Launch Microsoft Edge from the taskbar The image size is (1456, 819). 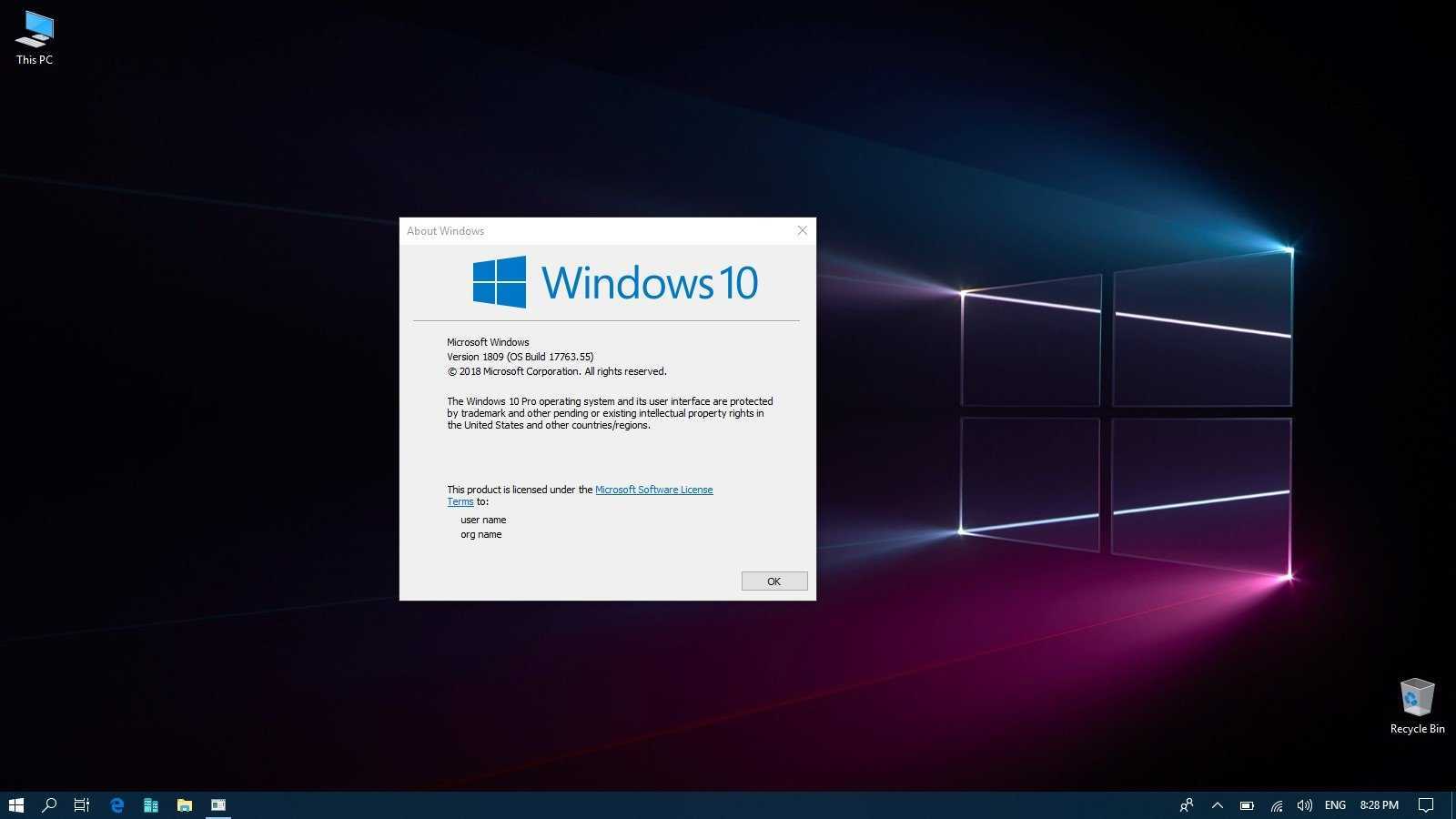116,805
